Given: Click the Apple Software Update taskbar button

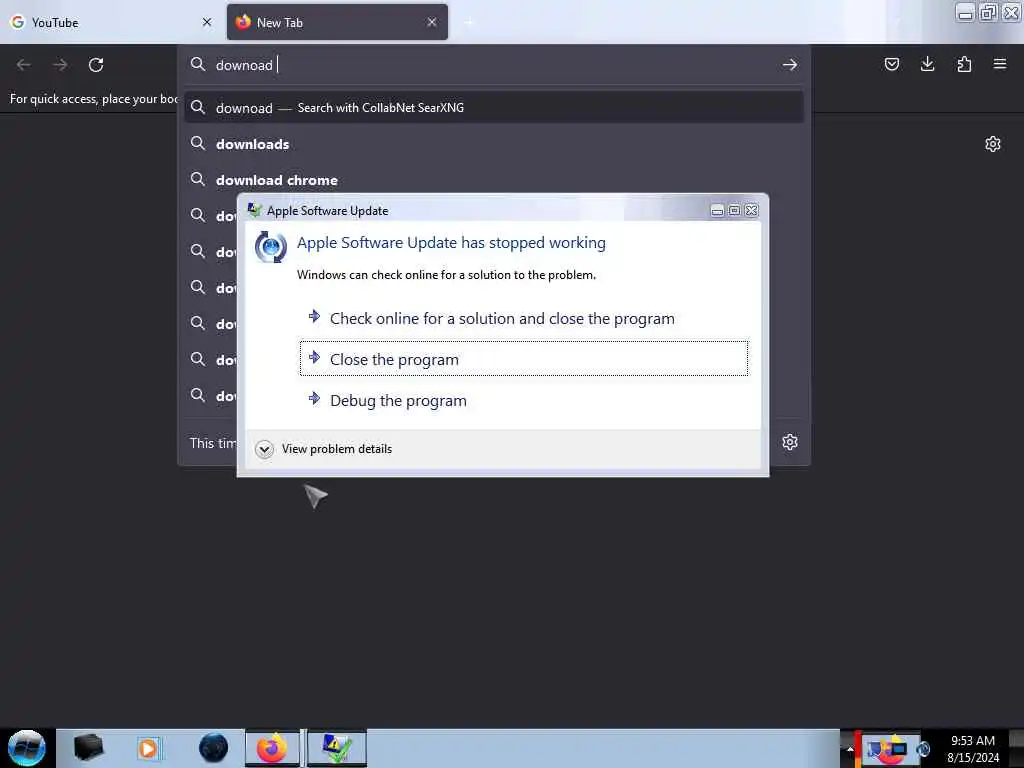Looking at the screenshot, I should pyautogui.click(x=337, y=748).
